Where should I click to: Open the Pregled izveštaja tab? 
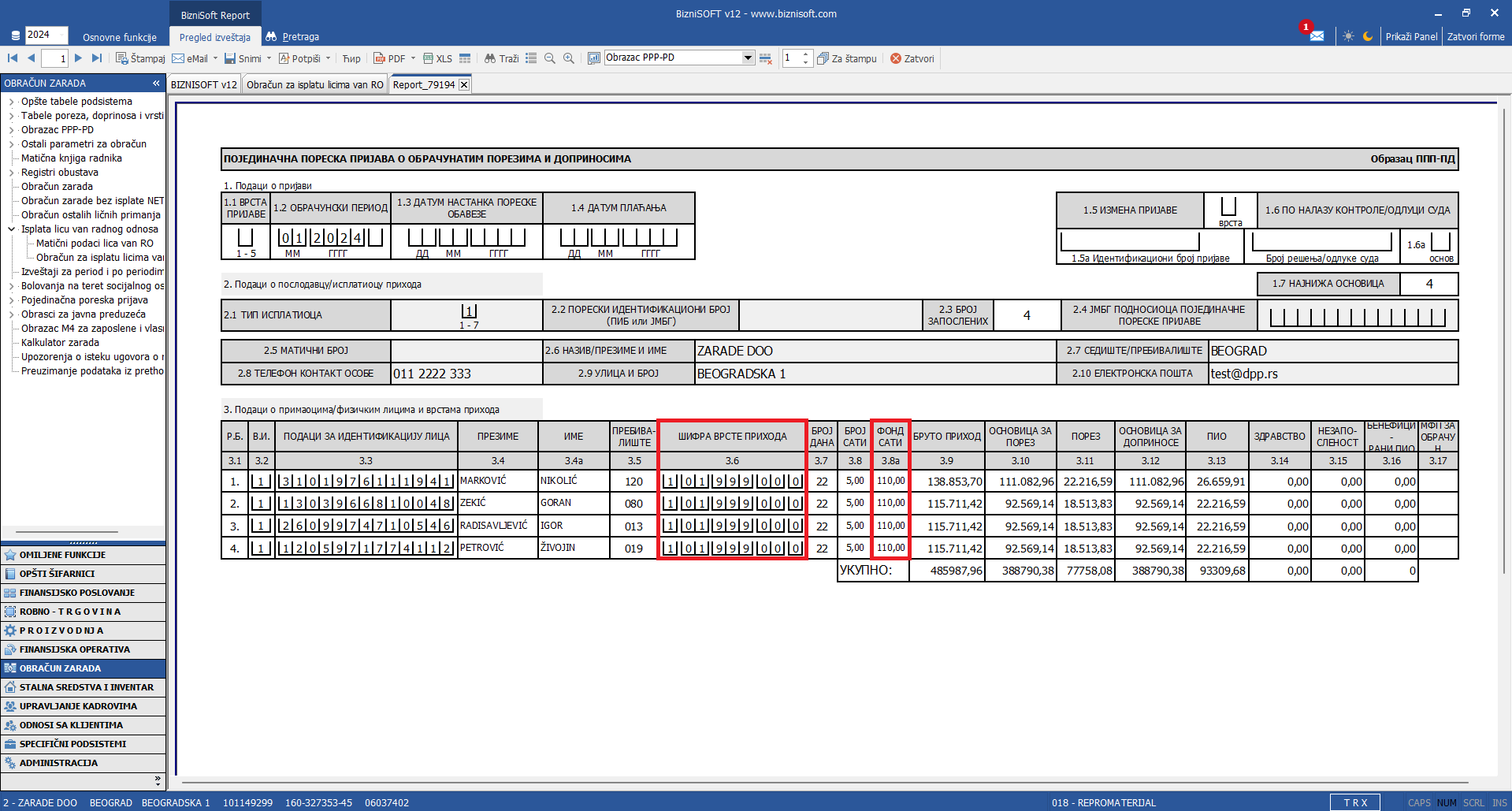click(214, 37)
